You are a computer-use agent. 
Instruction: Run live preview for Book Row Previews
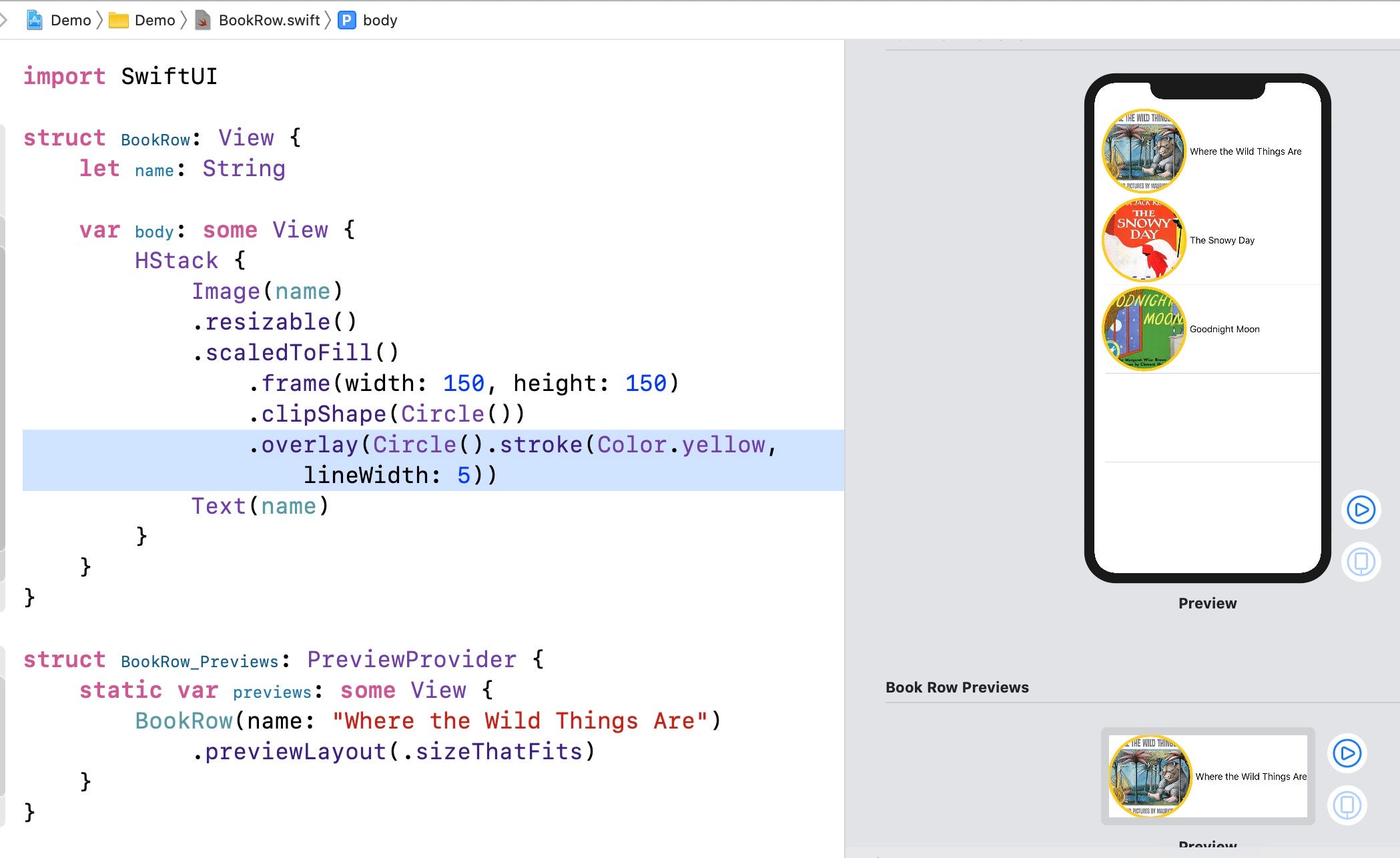[1347, 755]
